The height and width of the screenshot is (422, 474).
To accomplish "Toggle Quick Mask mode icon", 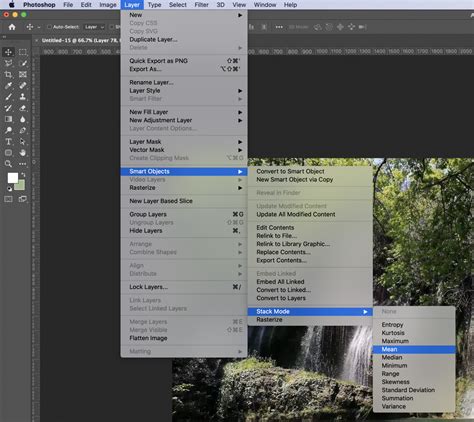I will [x=9, y=199].
